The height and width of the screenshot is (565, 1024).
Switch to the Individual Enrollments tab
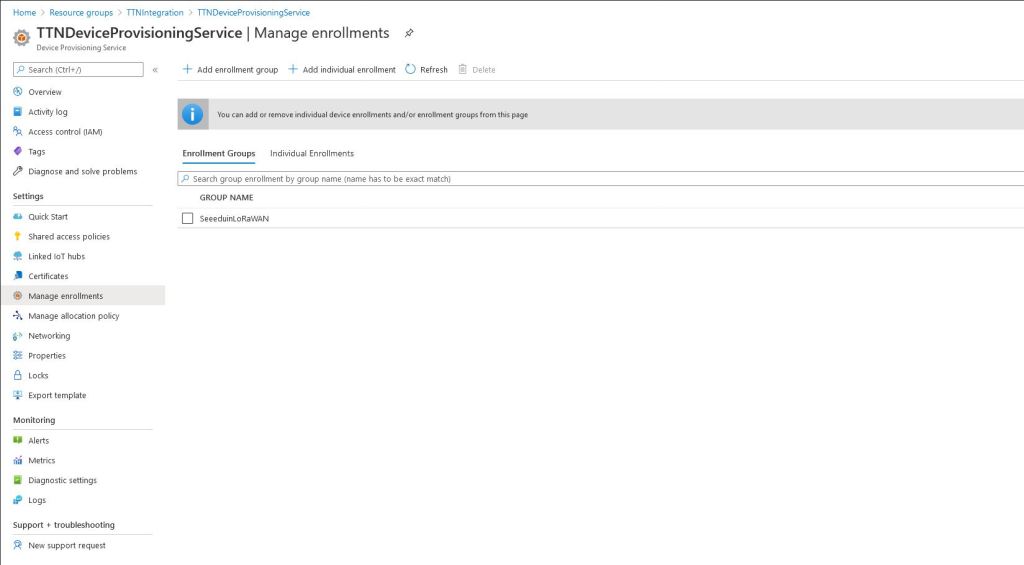[312, 154]
